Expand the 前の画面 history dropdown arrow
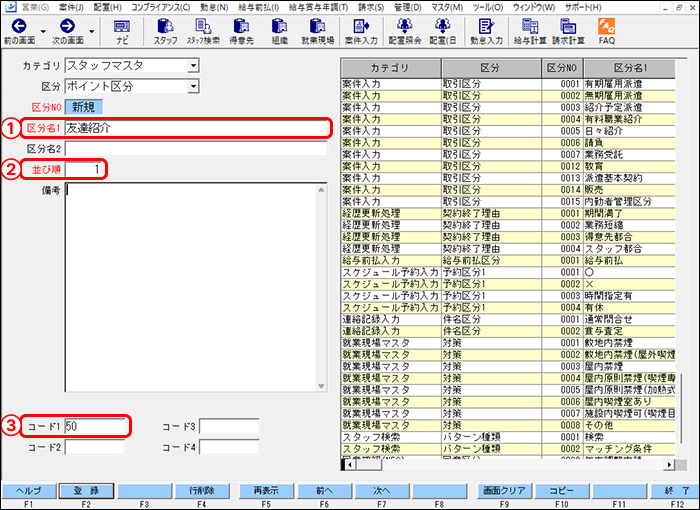The image size is (700, 510). (x=43, y=31)
